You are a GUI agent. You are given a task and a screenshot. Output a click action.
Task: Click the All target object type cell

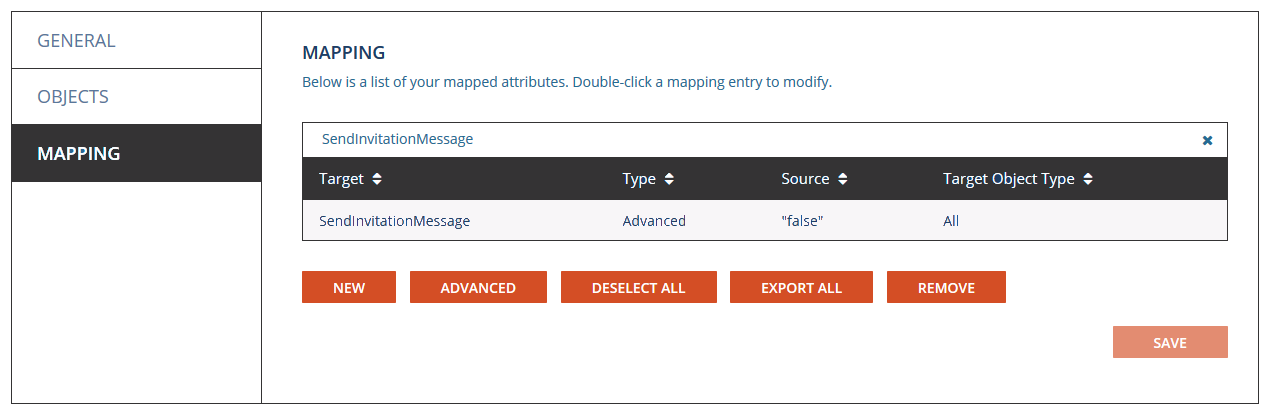tap(951, 221)
